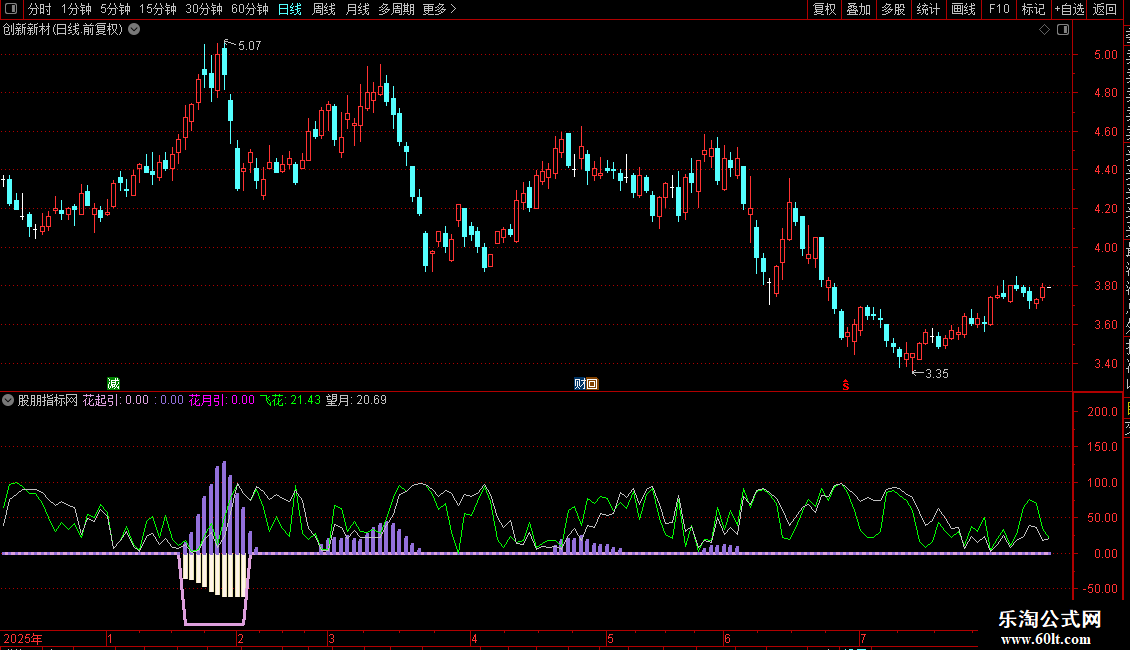
Task: Open F10 company information
Action: 999,9
